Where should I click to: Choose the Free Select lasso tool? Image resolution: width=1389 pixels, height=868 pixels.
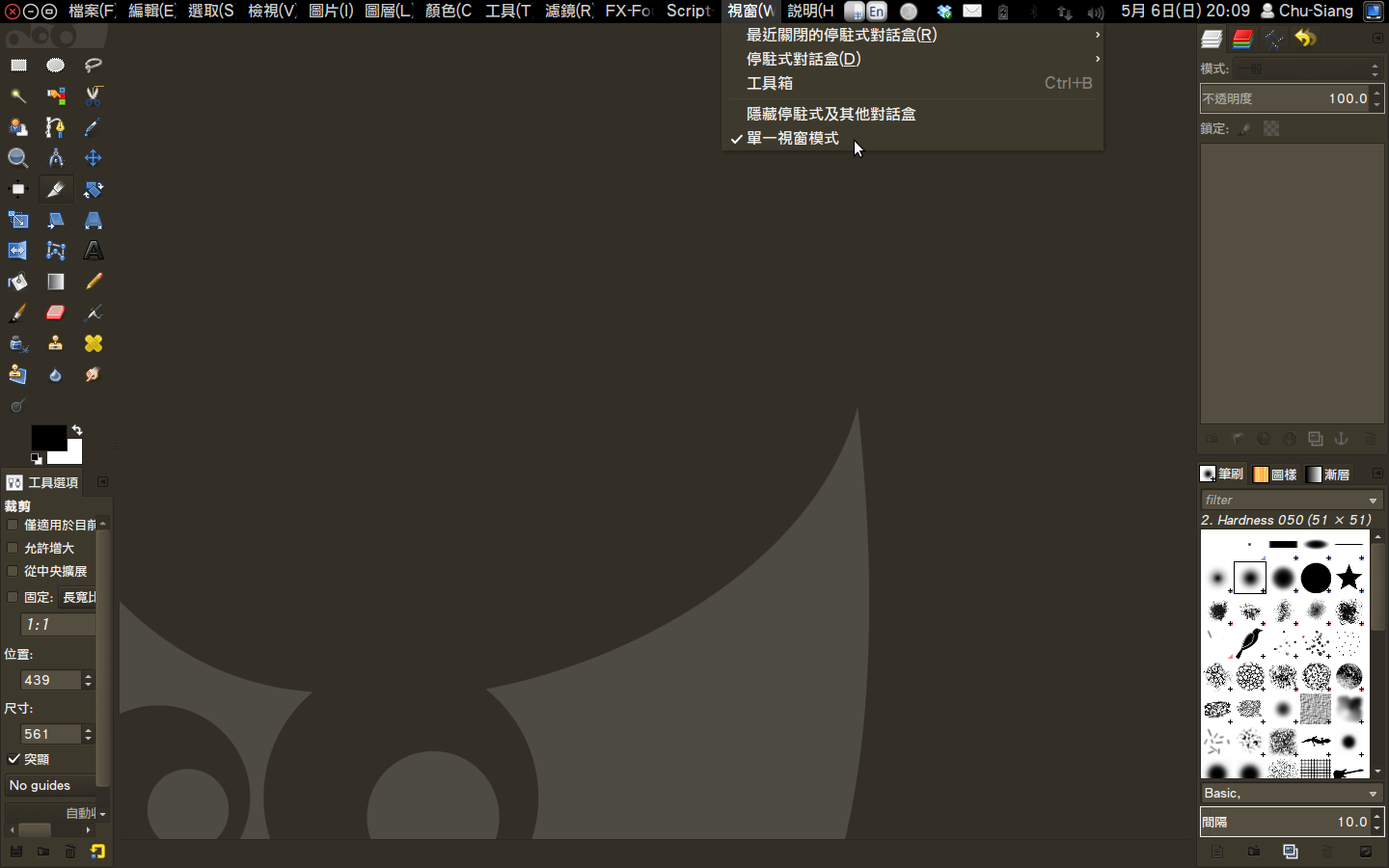[94, 66]
